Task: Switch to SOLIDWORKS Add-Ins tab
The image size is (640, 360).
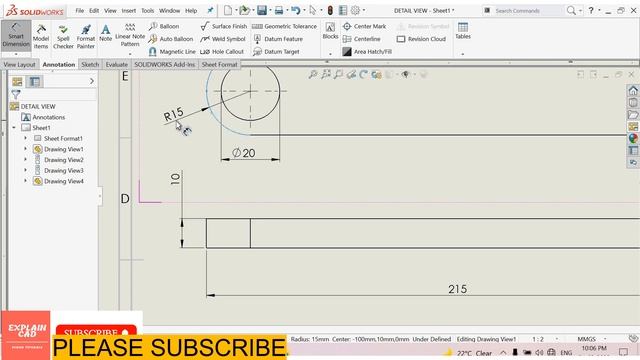Action: 164,64
